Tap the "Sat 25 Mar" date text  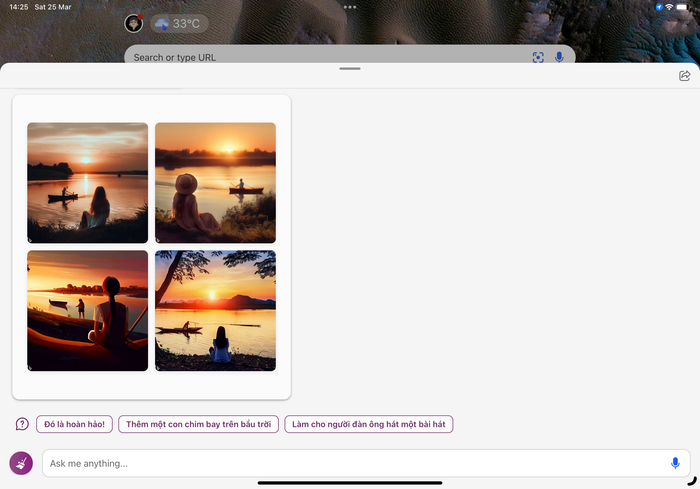(53, 7)
